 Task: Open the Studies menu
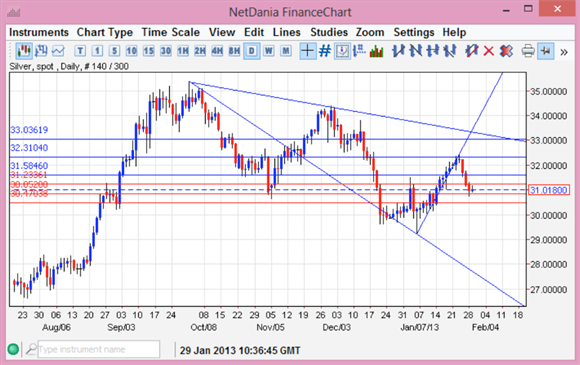329,32
